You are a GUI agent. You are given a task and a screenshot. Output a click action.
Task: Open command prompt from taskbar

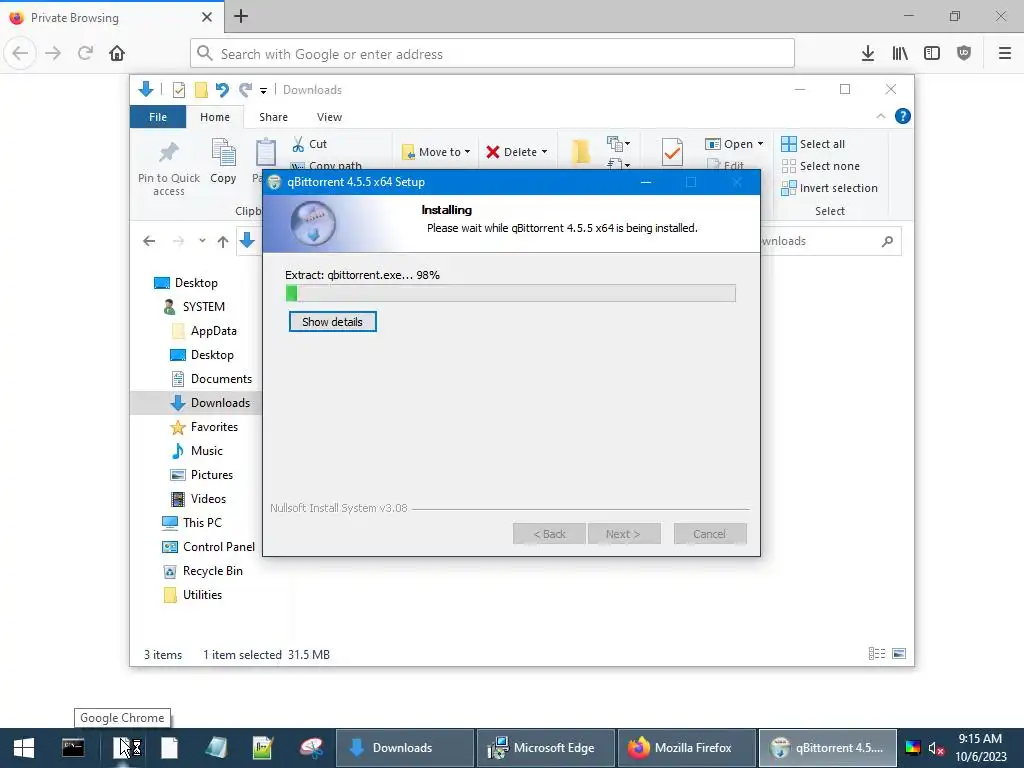click(x=72, y=748)
